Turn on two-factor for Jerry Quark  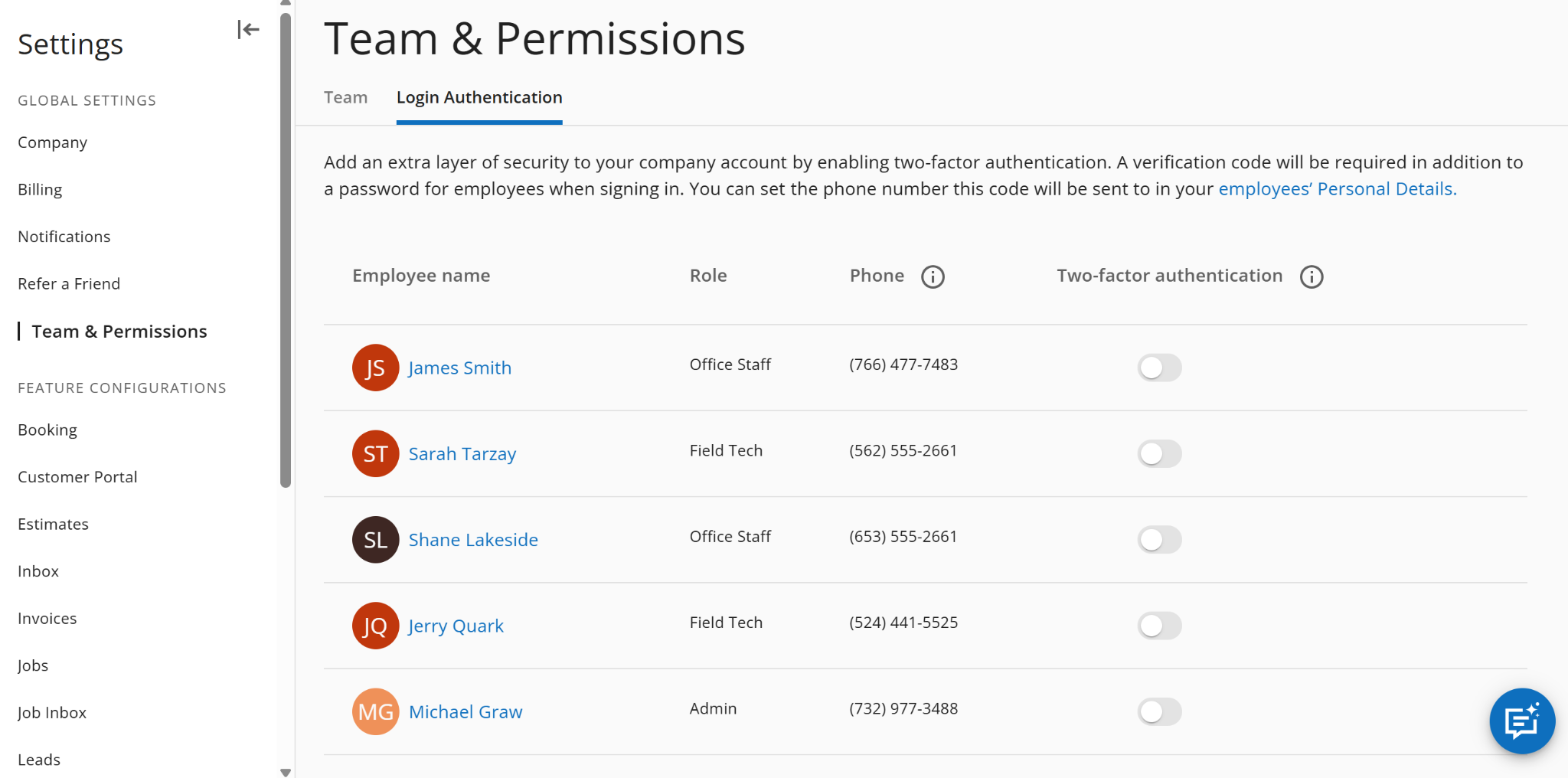(x=1159, y=626)
